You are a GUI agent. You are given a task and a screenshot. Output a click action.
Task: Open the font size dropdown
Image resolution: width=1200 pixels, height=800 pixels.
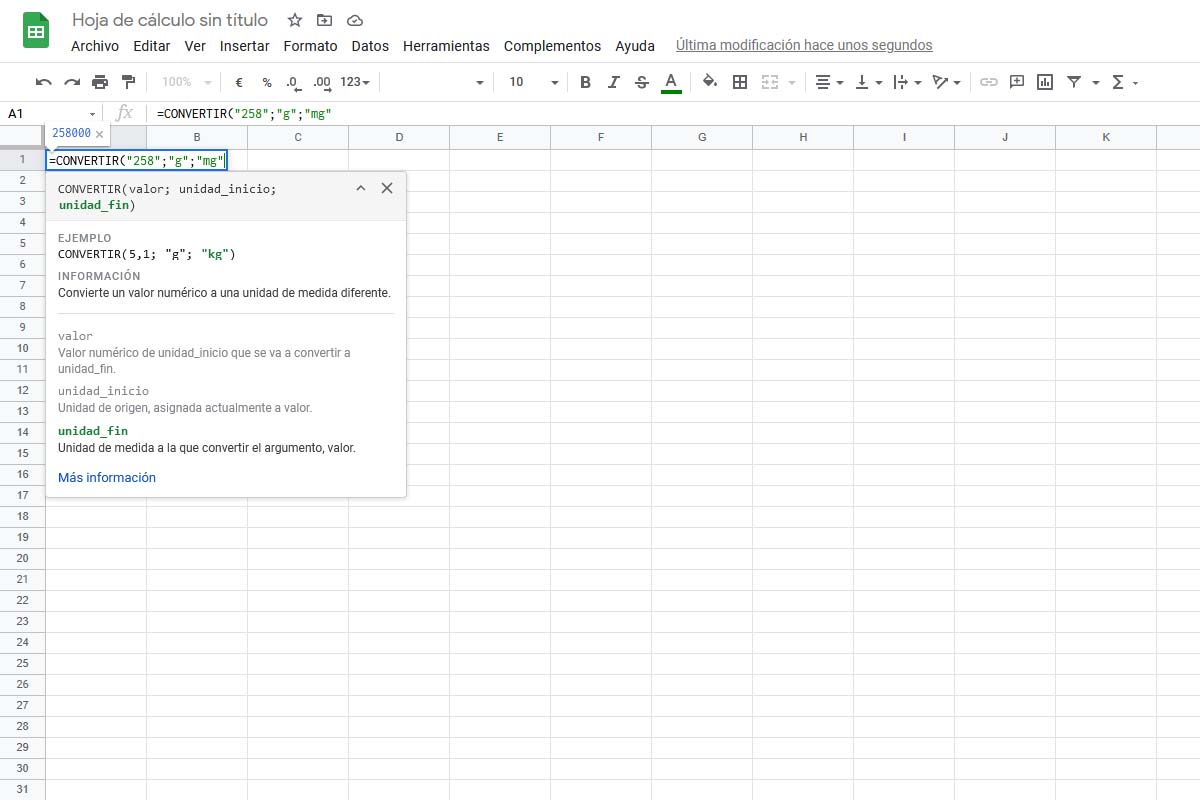tap(533, 82)
